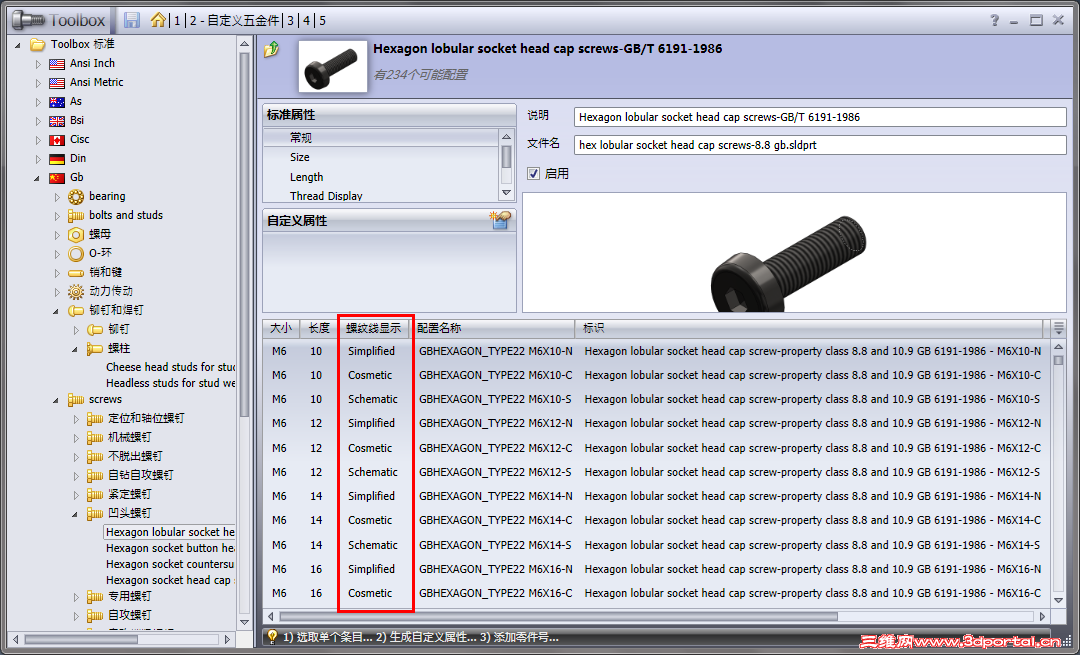Click the screw thumbnail in the header

click(332, 67)
